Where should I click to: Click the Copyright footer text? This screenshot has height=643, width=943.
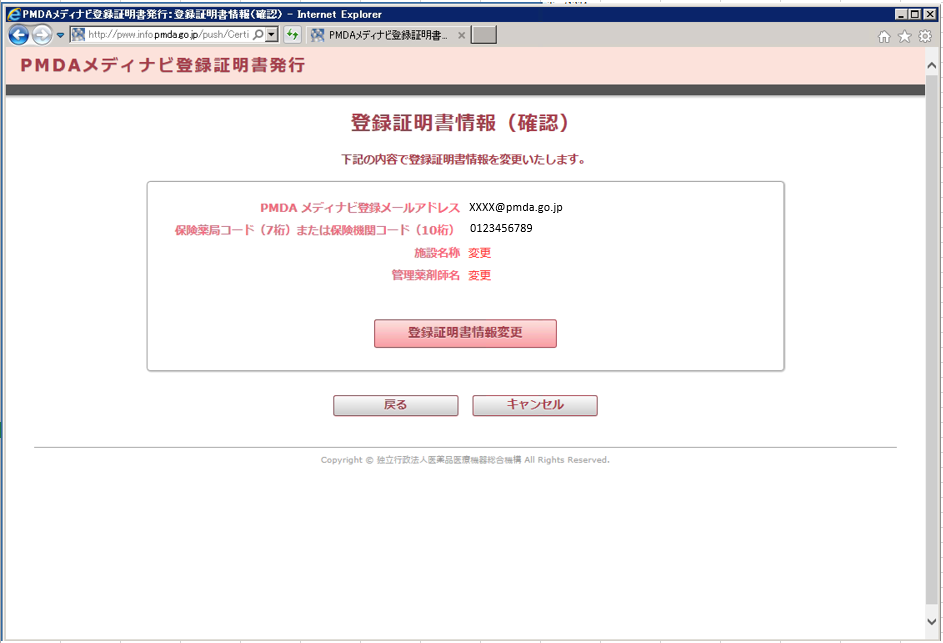coord(465,460)
